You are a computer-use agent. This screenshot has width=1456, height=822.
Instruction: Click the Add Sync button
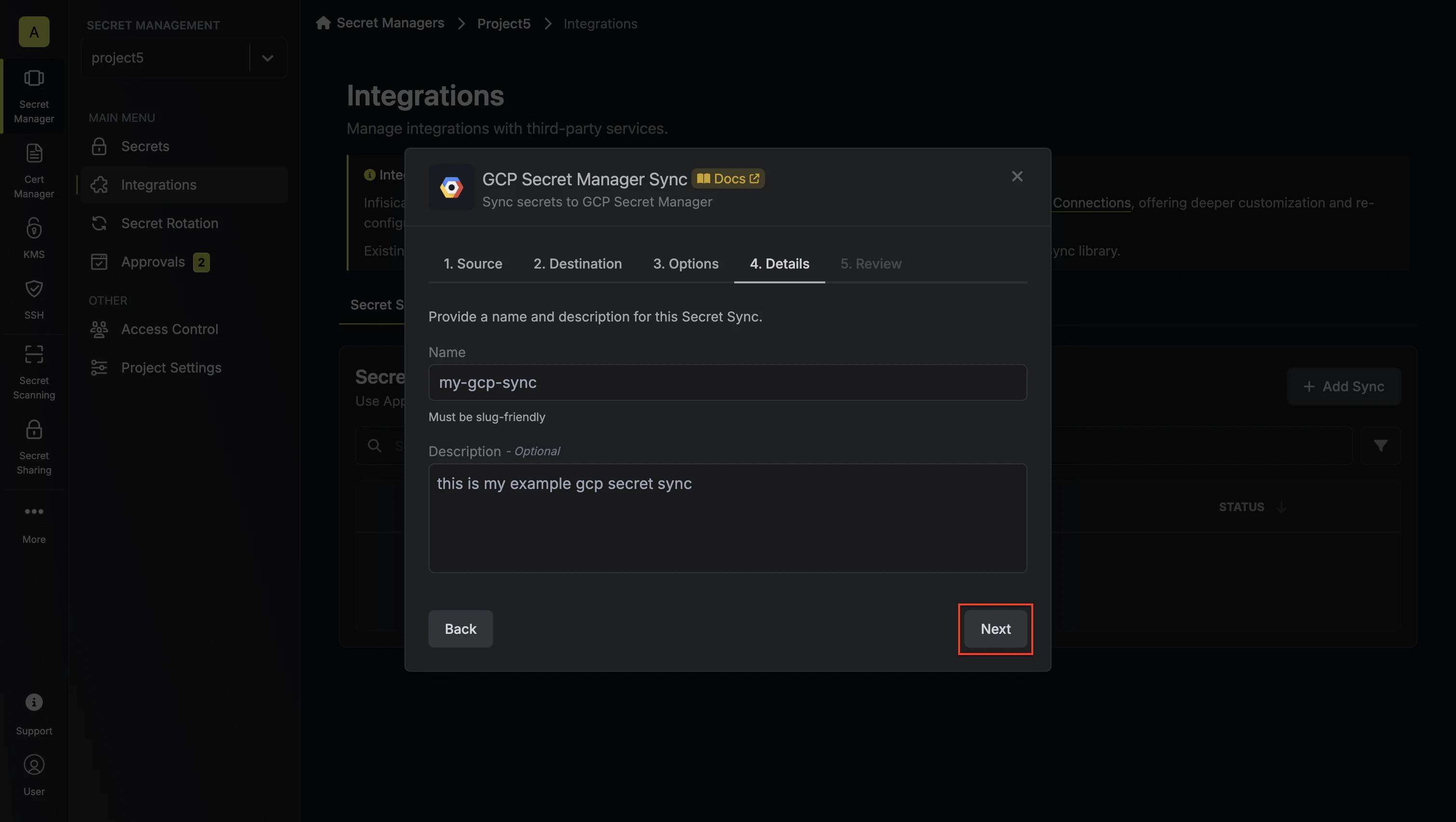pyautogui.click(x=1343, y=386)
